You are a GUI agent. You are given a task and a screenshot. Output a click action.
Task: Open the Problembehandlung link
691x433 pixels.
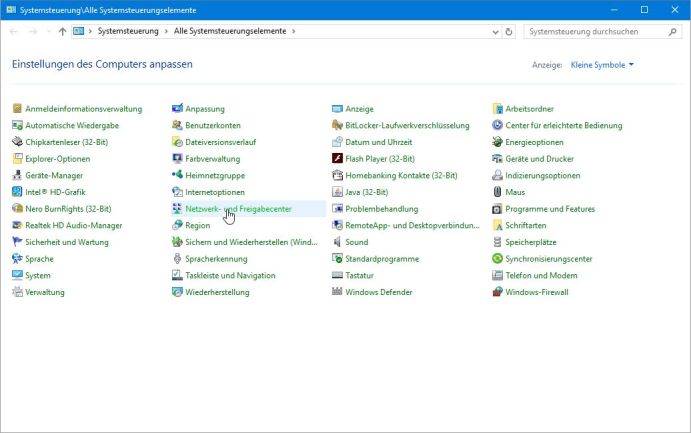(x=382, y=209)
